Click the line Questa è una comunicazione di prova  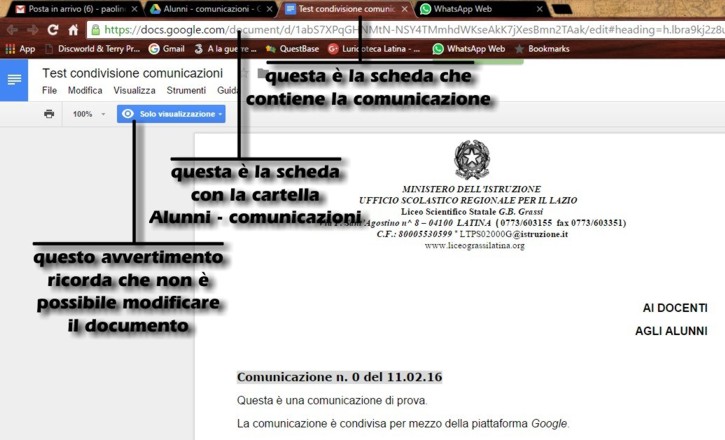tap(332, 400)
